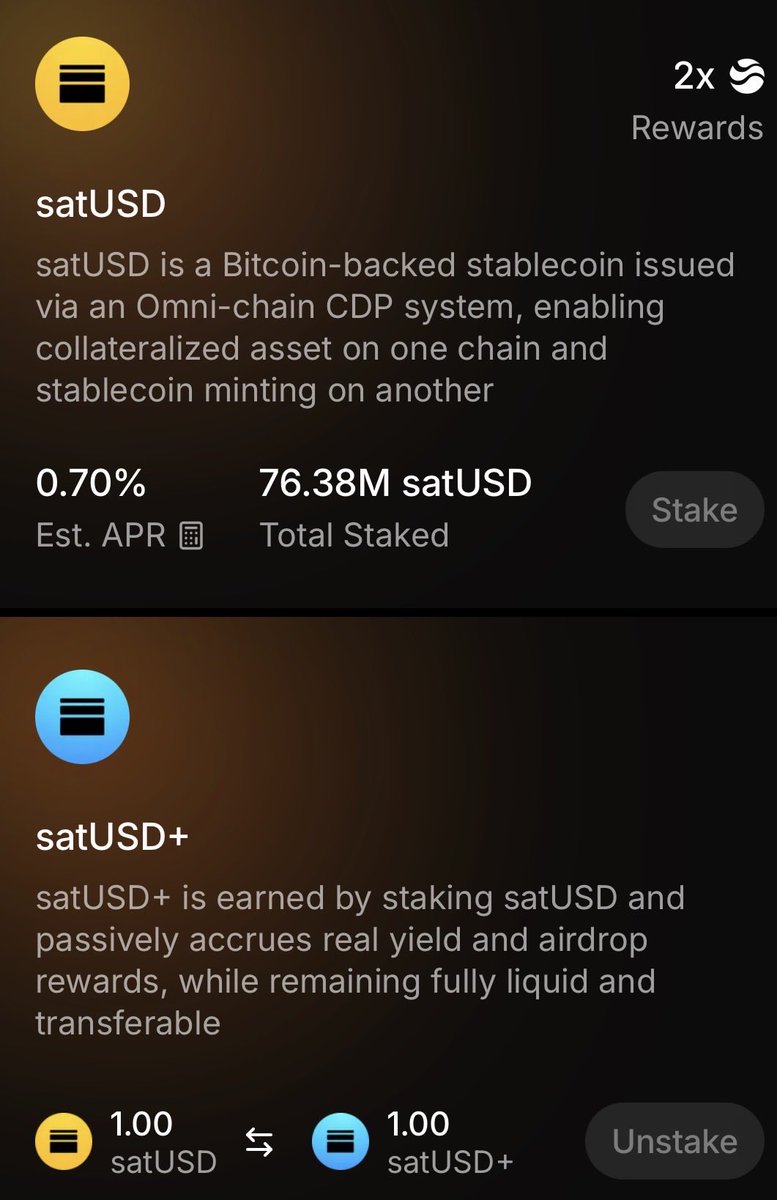Viewport: 777px width, 1200px height.
Task: Click the swirl logo beside 2x
Action: [x=746, y=76]
